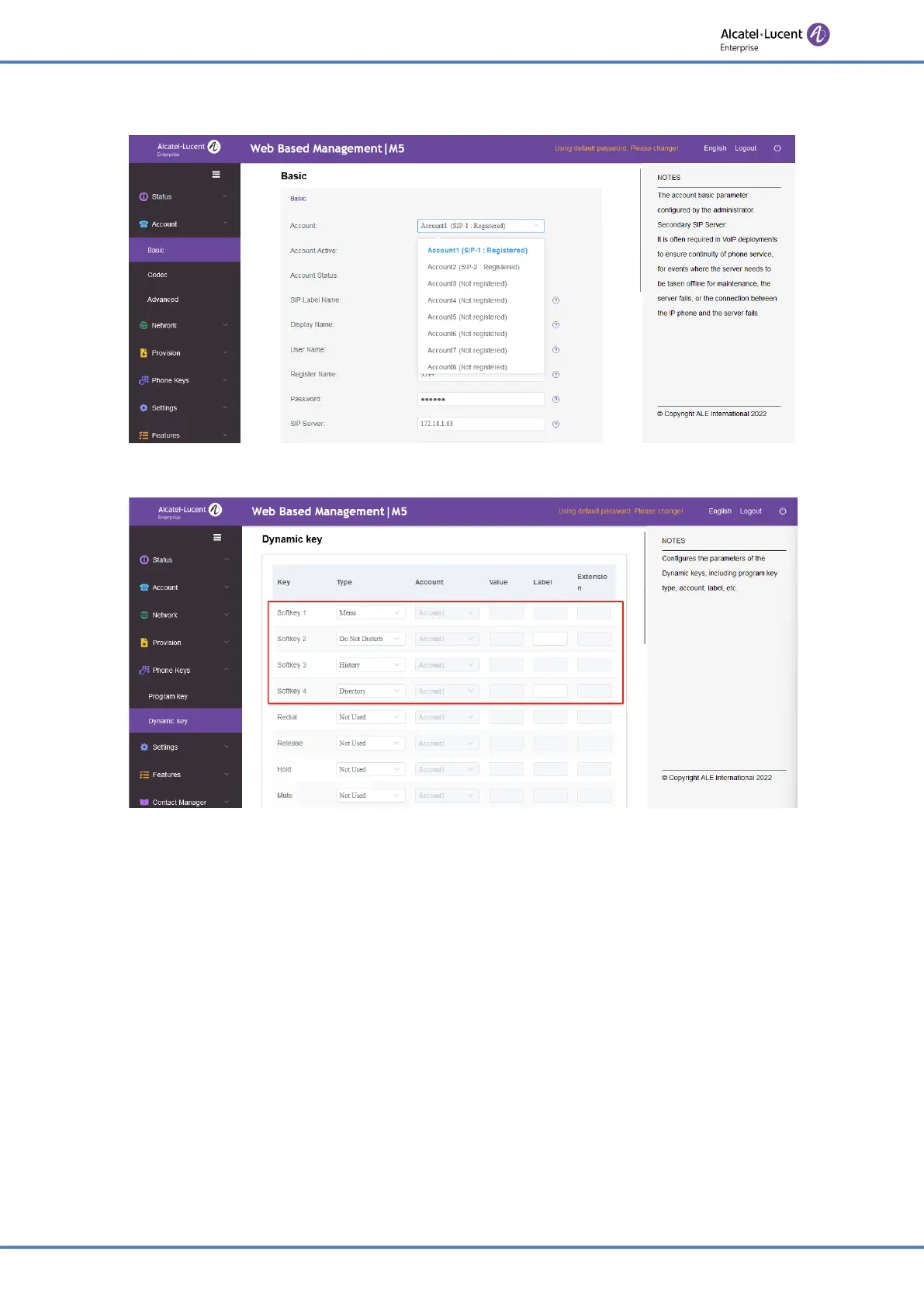Open the Hold row Type dropdown
This screenshot has height=1307, width=924.
371,770
